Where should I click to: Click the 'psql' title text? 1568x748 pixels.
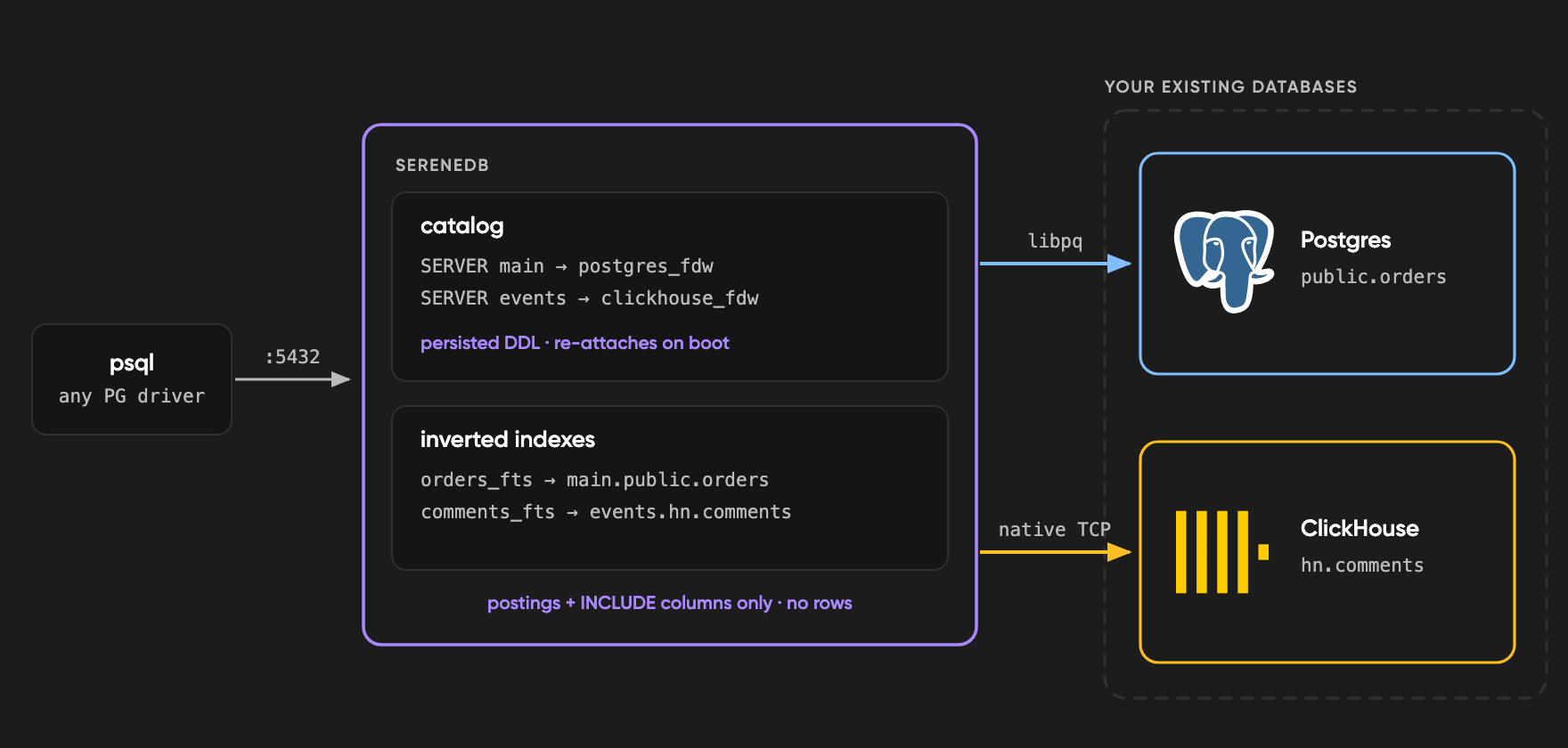pos(132,363)
